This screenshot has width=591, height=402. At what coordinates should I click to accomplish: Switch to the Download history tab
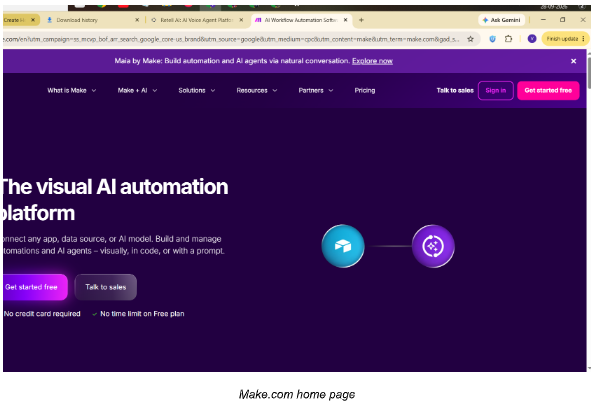92,20
